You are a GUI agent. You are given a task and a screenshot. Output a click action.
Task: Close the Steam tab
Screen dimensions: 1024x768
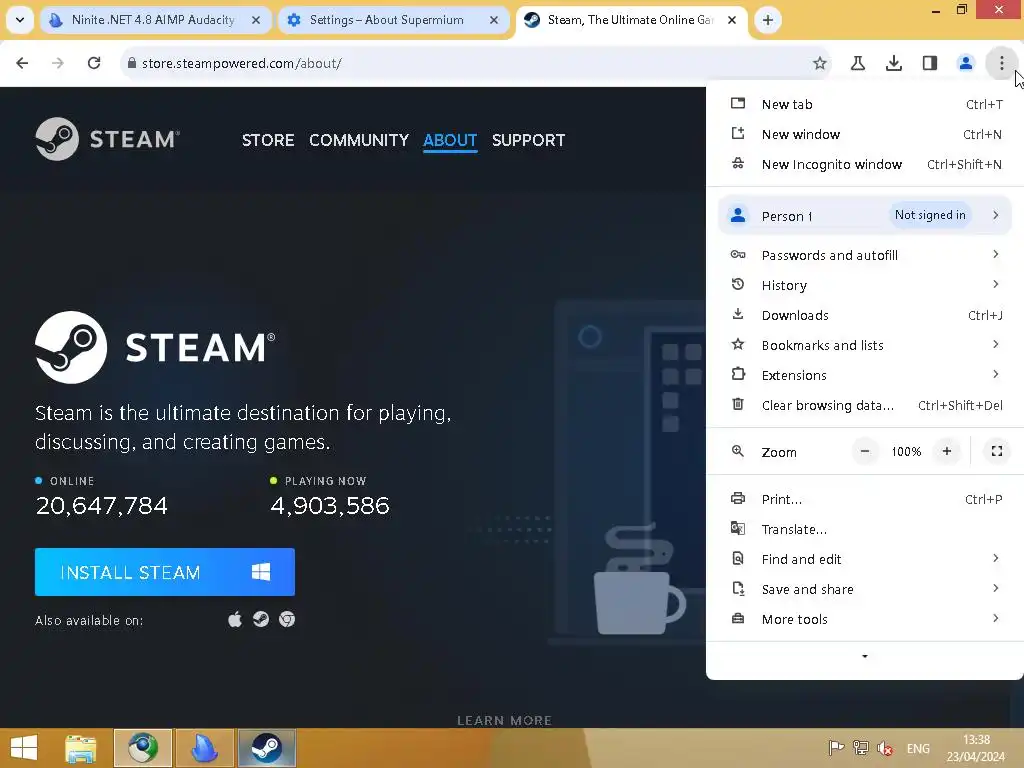pos(732,20)
